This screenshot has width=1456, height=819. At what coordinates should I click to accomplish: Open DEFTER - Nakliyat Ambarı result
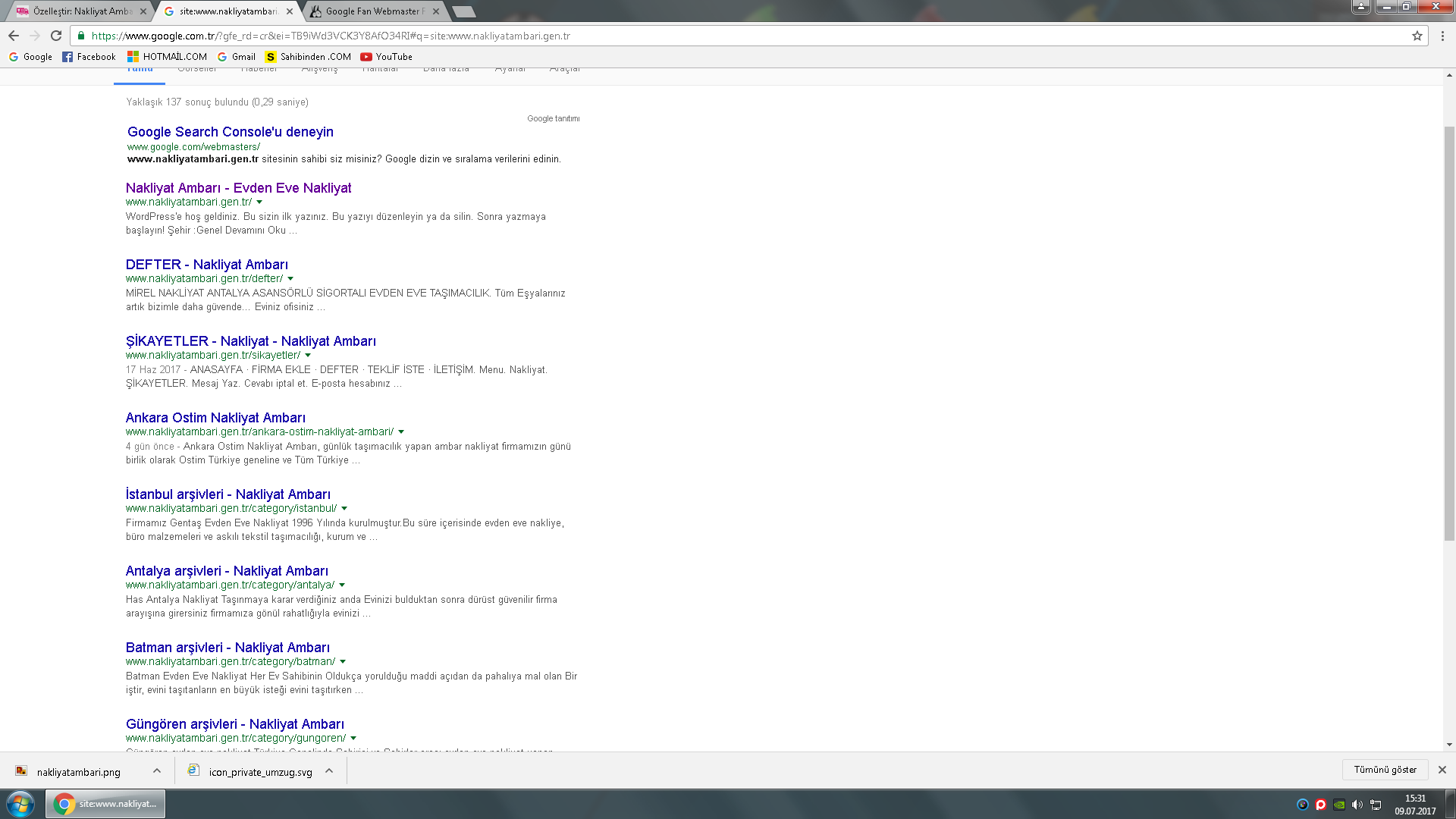(207, 265)
